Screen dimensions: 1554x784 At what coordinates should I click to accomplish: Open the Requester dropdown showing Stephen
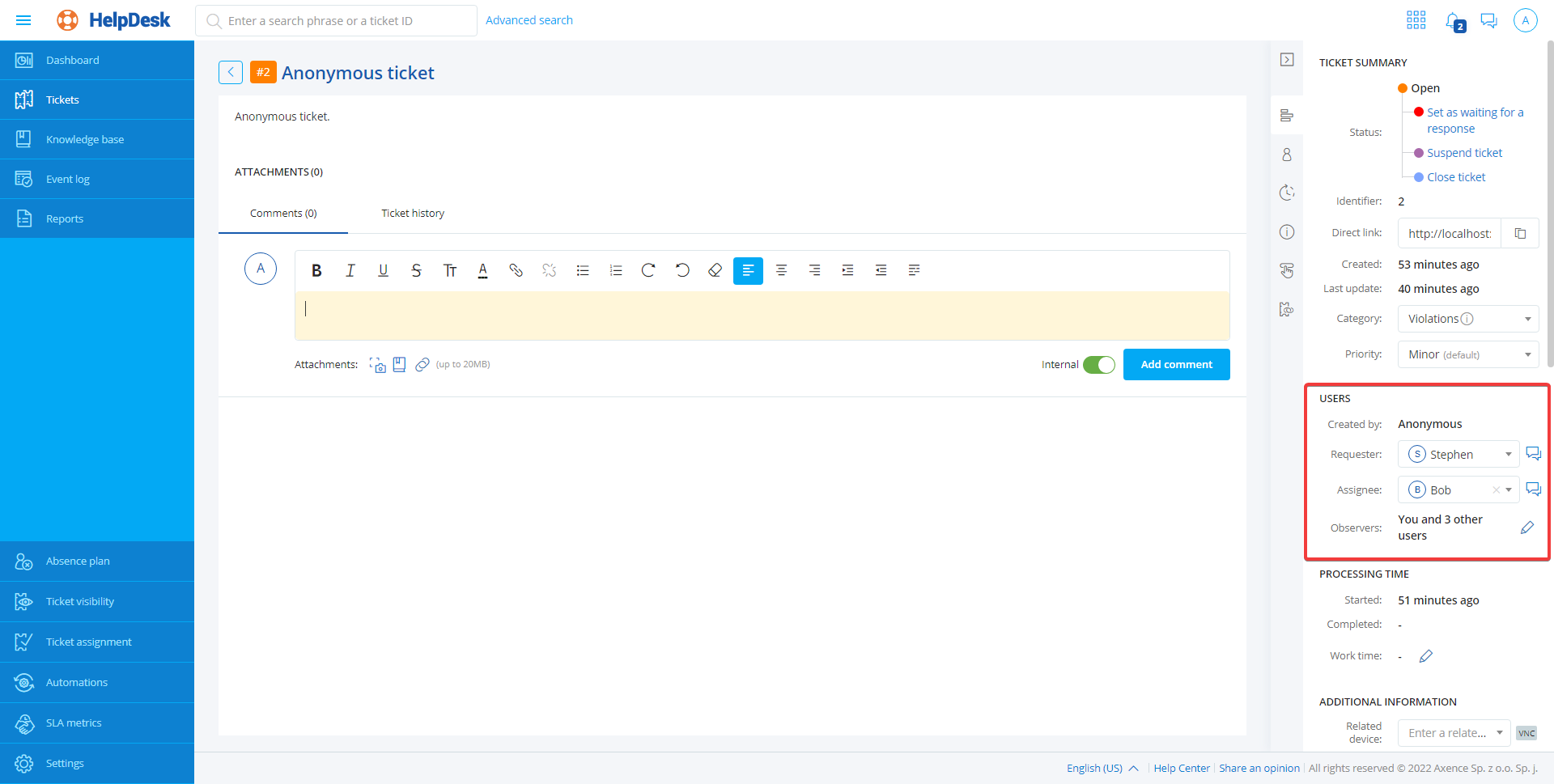[x=1458, y=455]
